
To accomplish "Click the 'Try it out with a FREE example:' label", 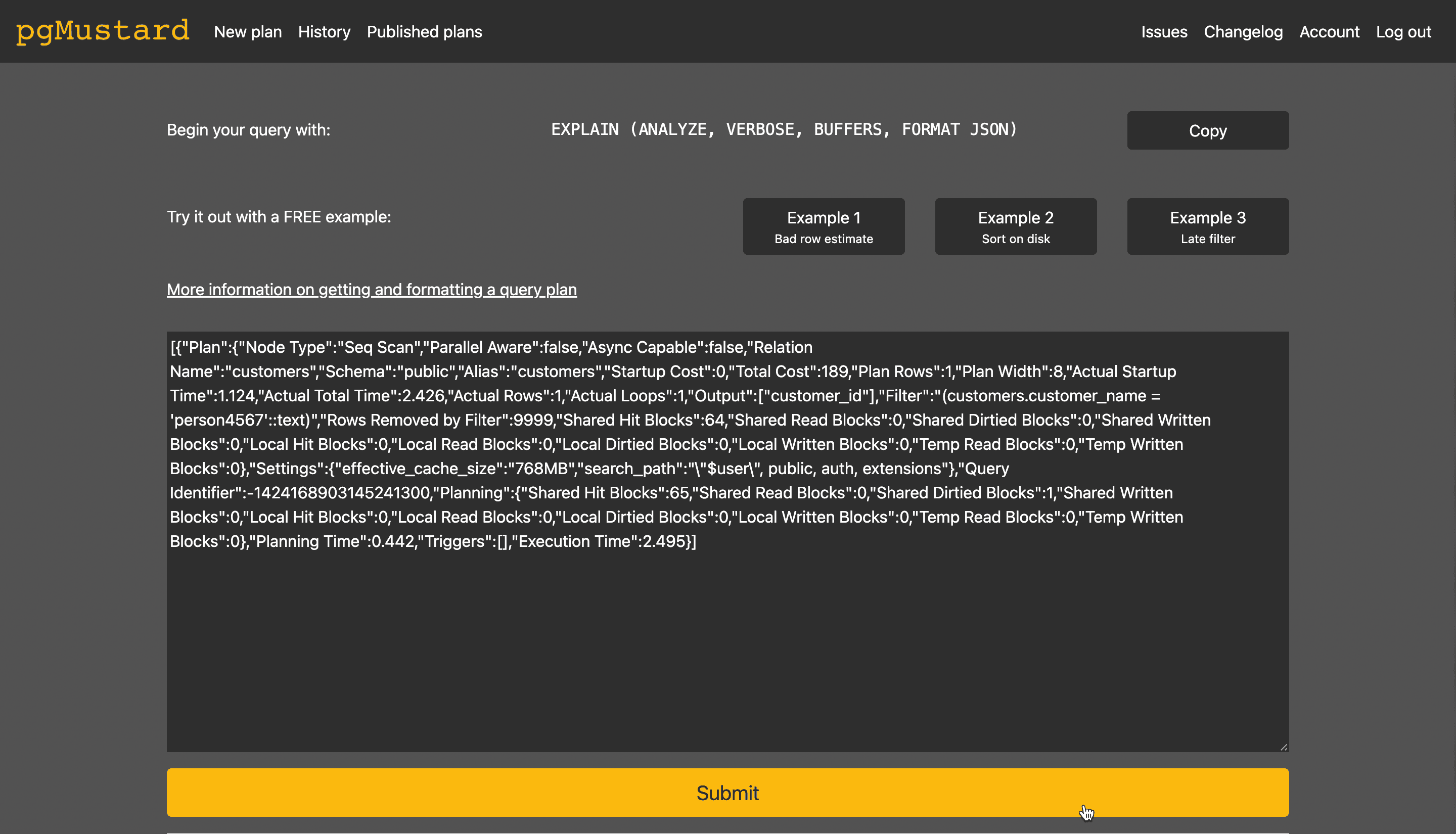I will [x=279, y=216].
